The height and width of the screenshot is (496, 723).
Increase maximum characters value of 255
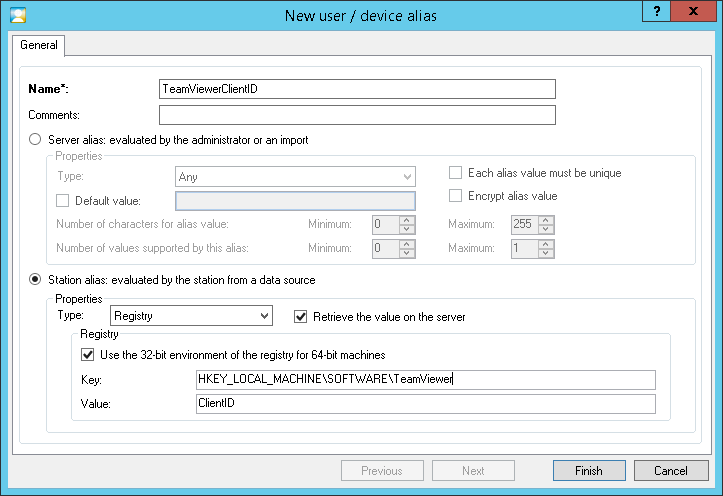click(545, 220)
